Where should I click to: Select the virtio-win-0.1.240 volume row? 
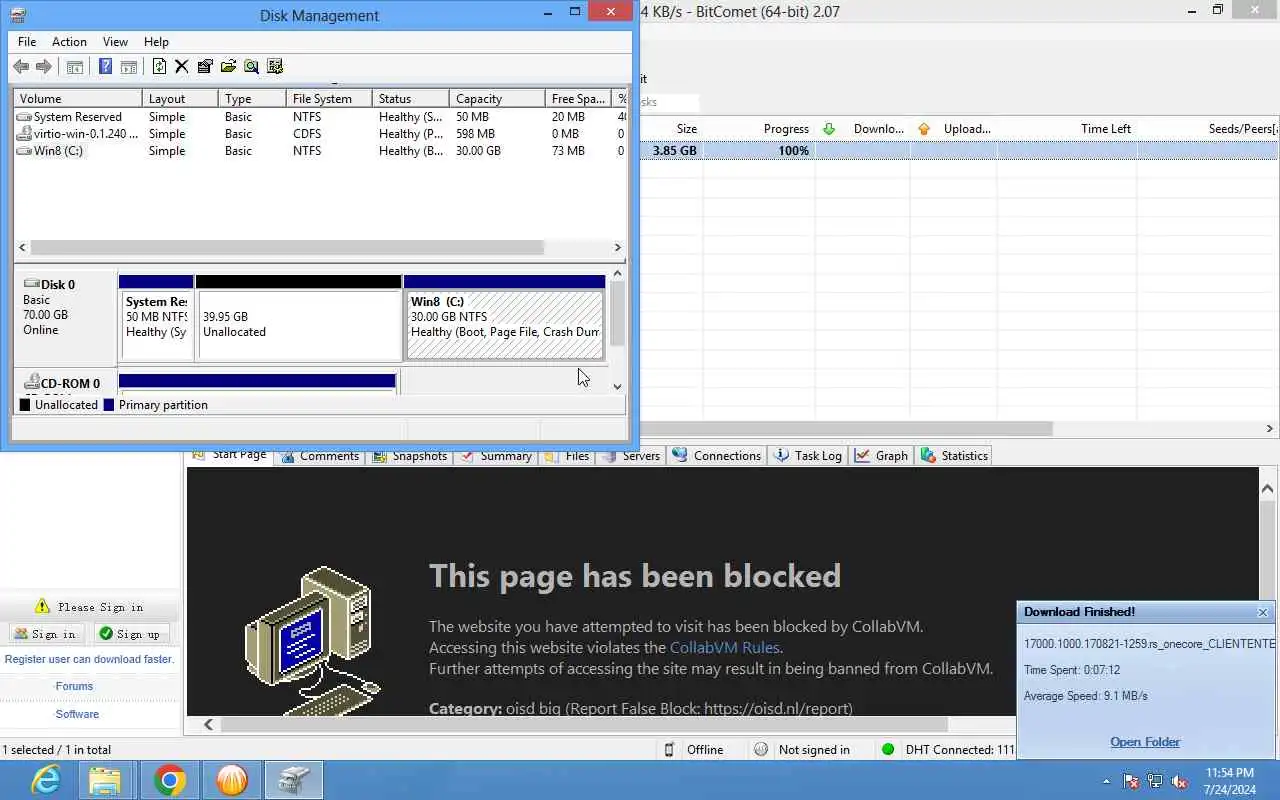[320, 134]
